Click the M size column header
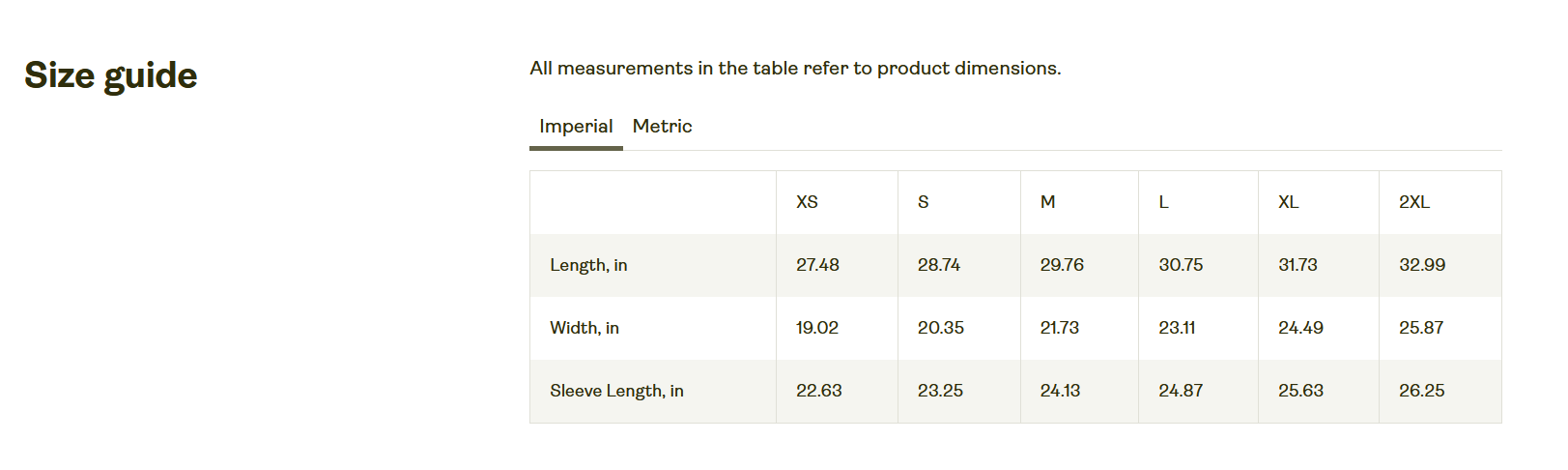Image resolution: width=1568 pixels, height=470 pixels. click(1047, 202)
